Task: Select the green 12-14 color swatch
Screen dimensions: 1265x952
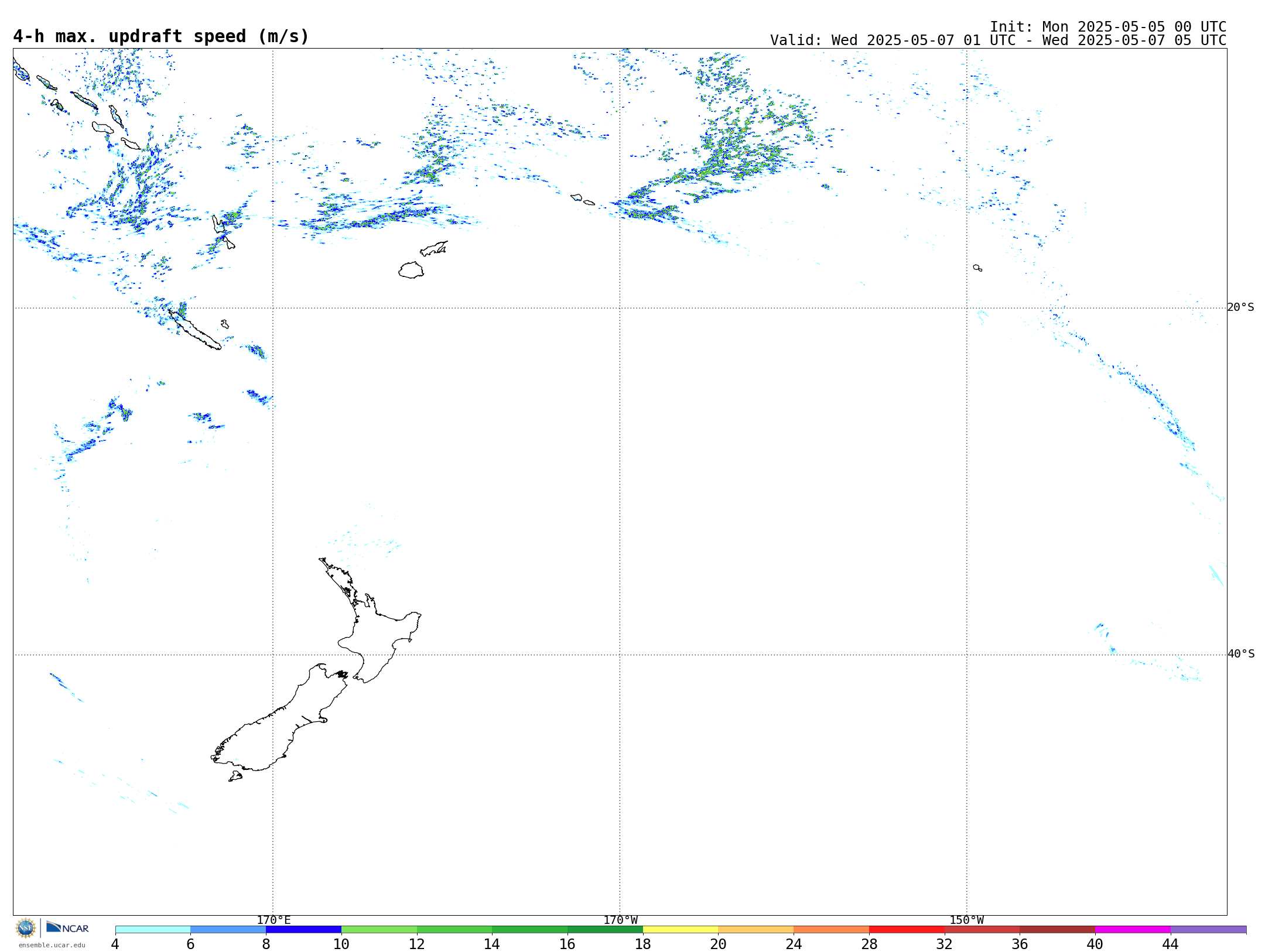Action: tap(454, 930)
